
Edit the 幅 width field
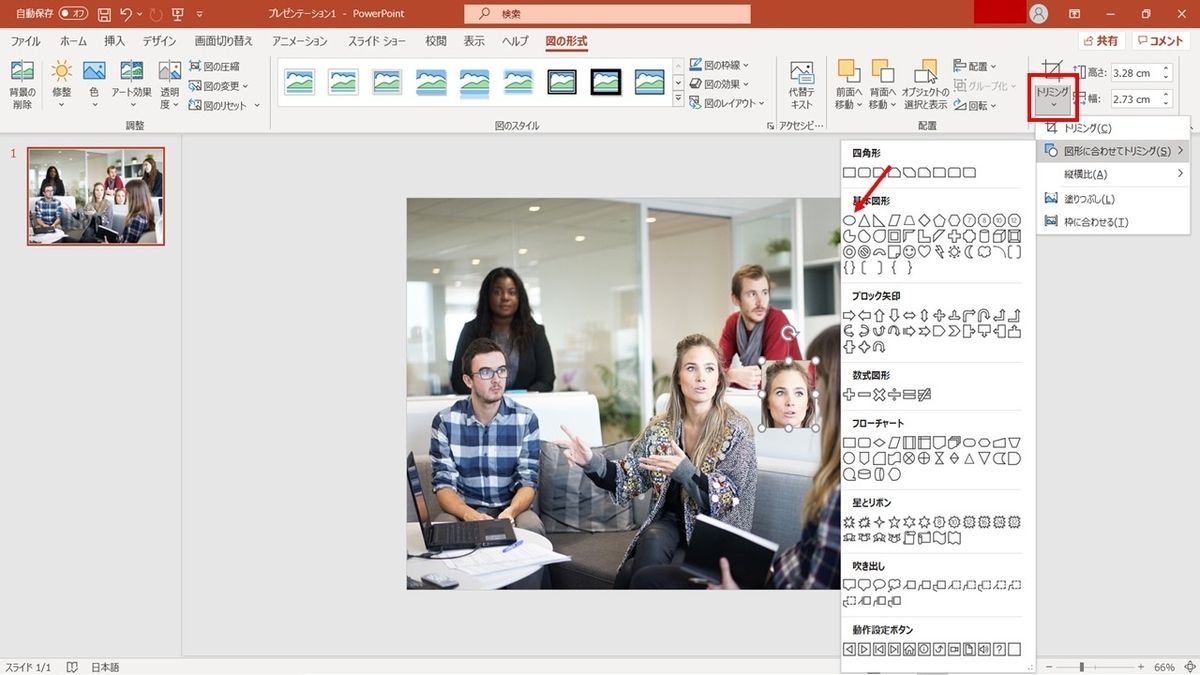pos(1141,99)
